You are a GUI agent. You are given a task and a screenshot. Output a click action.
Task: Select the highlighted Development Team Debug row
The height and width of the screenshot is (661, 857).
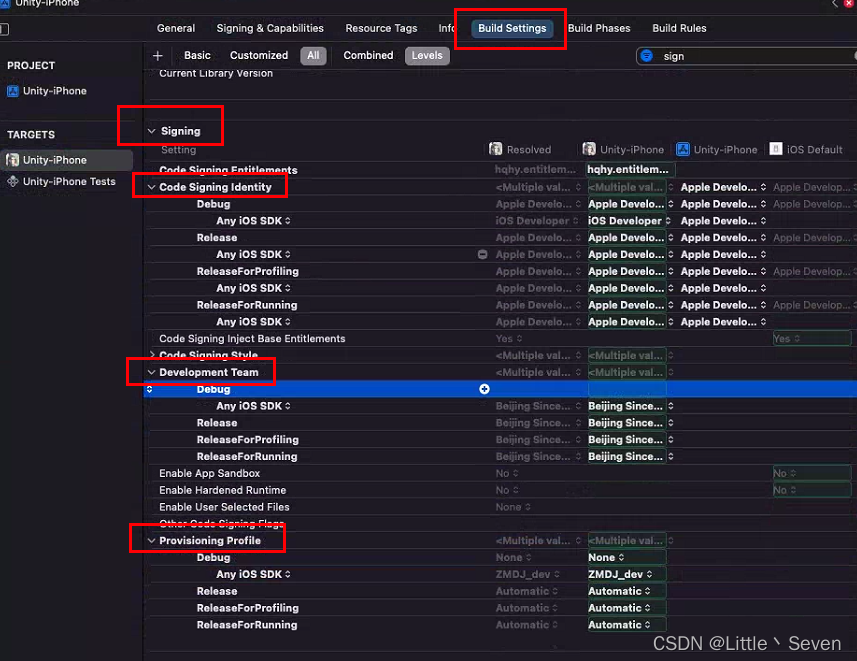click(x=500, y=389)
